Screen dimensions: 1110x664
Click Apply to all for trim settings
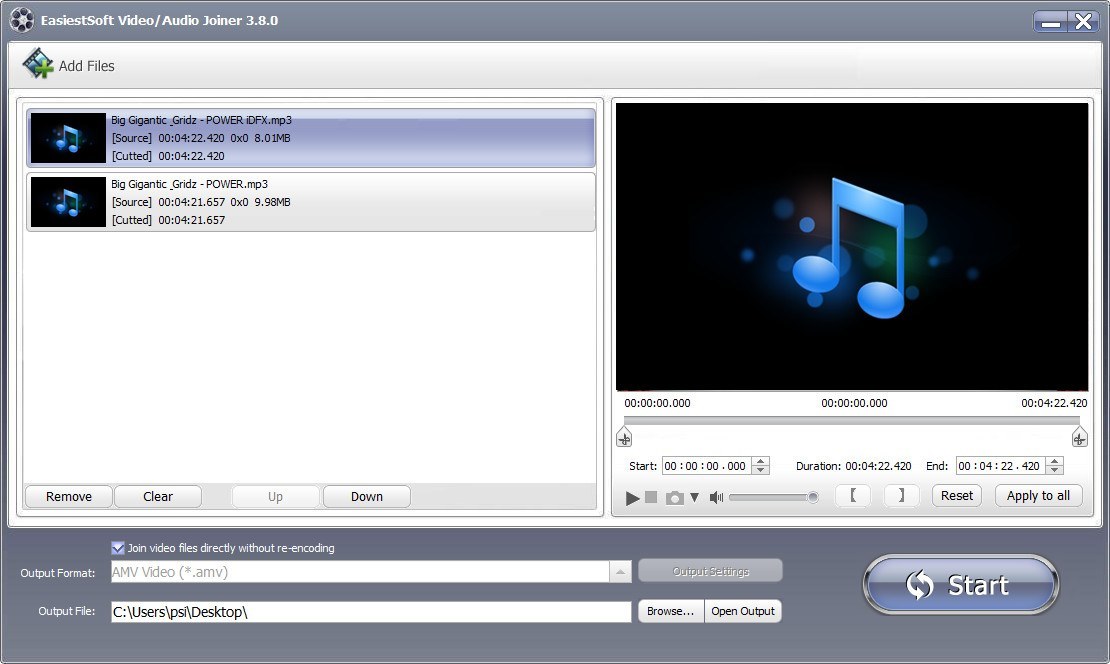point(1038,495)
